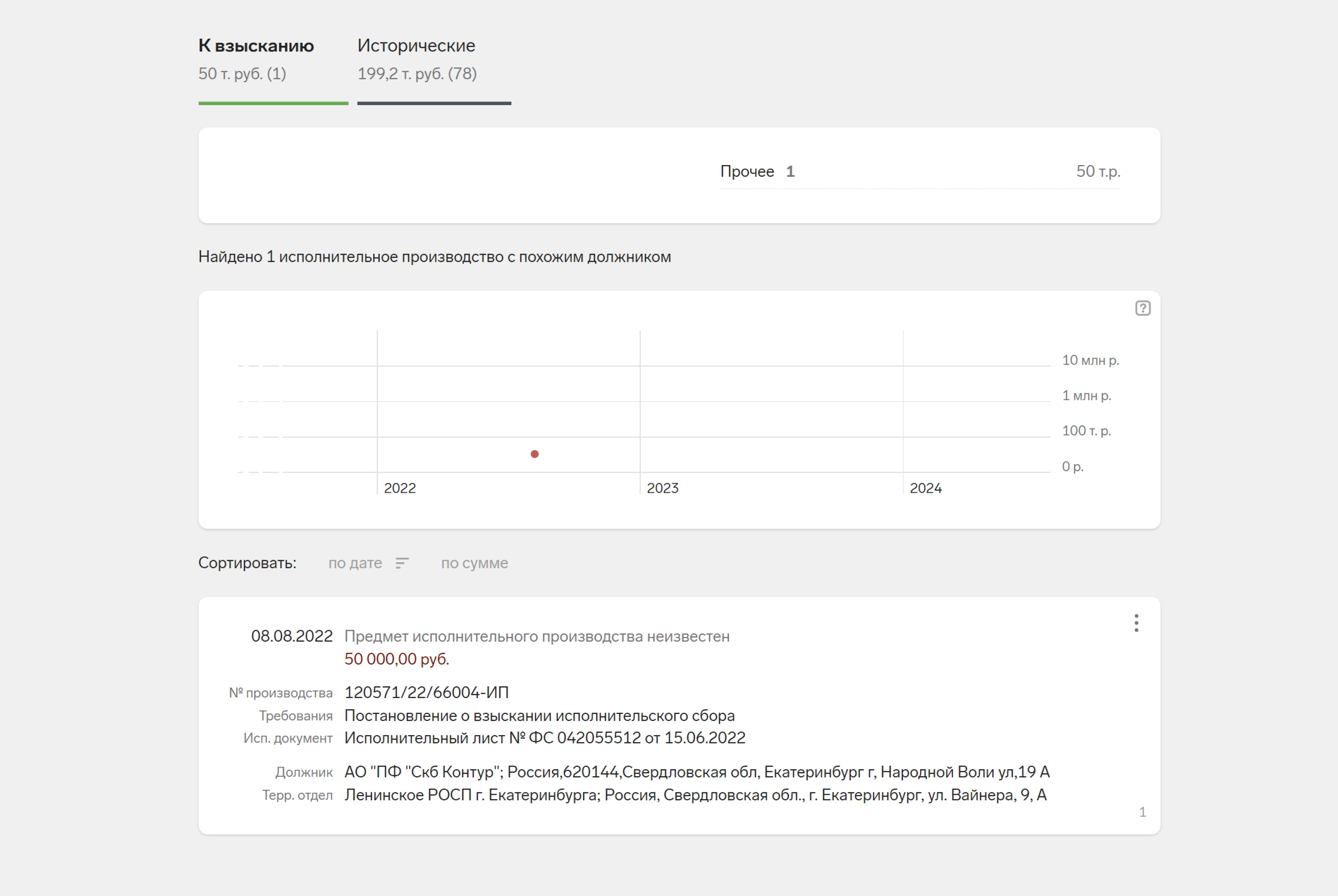Click the 50 т. руб. (1) subtitle
The height and width of the screenshot is (896, 1338).
(x=243, y=74)
